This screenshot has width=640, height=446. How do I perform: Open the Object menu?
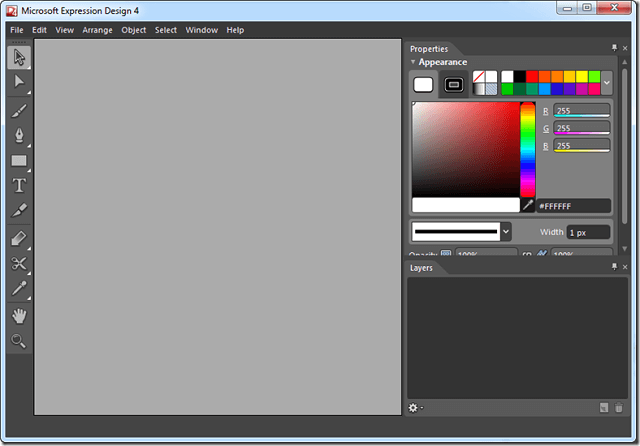tap(133, 30)
